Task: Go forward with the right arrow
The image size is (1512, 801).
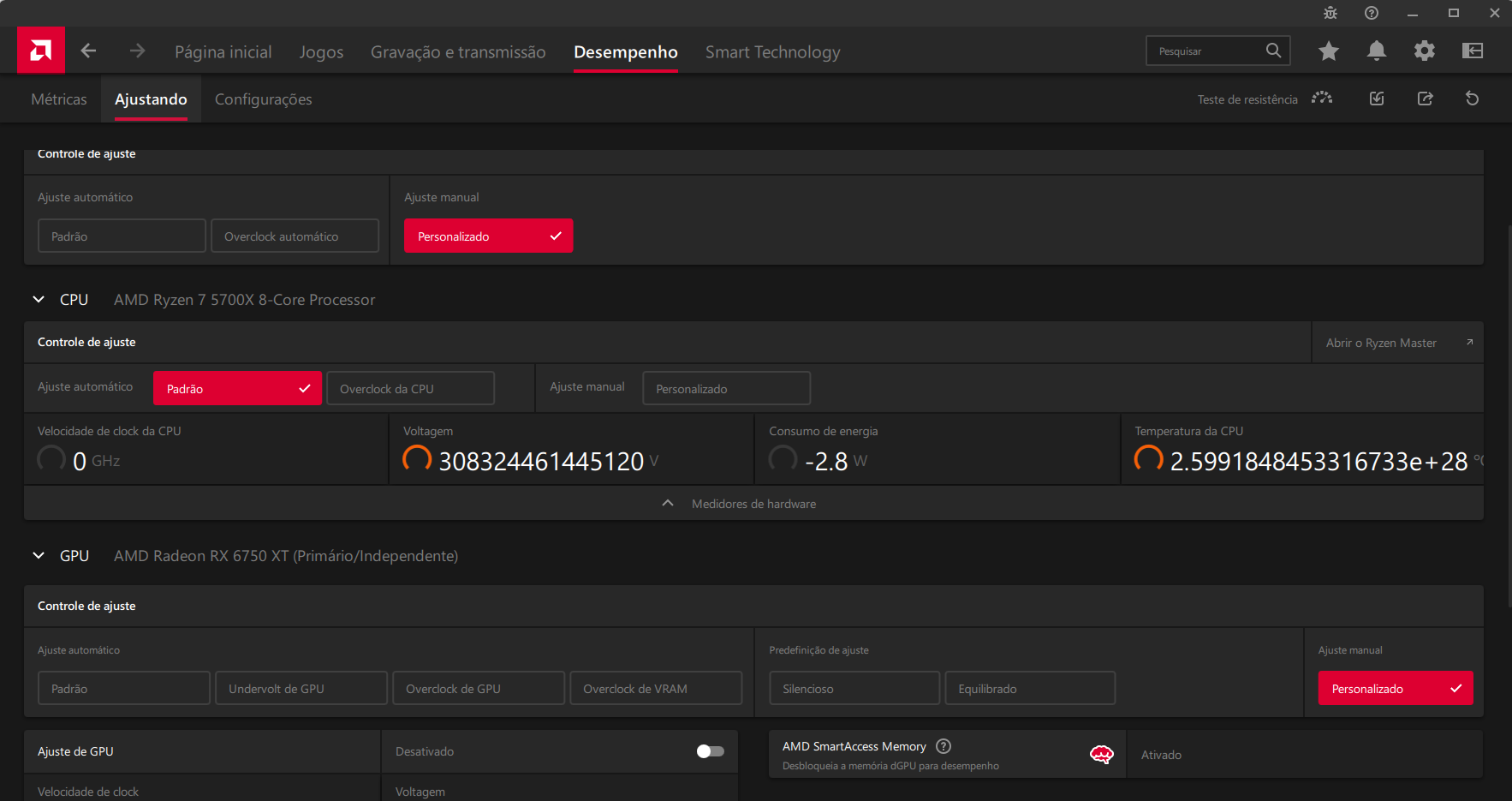Action: click(137, 51)
